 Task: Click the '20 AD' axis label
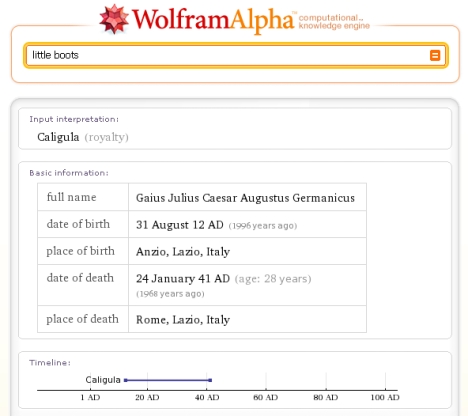click(x=147, y=397)
